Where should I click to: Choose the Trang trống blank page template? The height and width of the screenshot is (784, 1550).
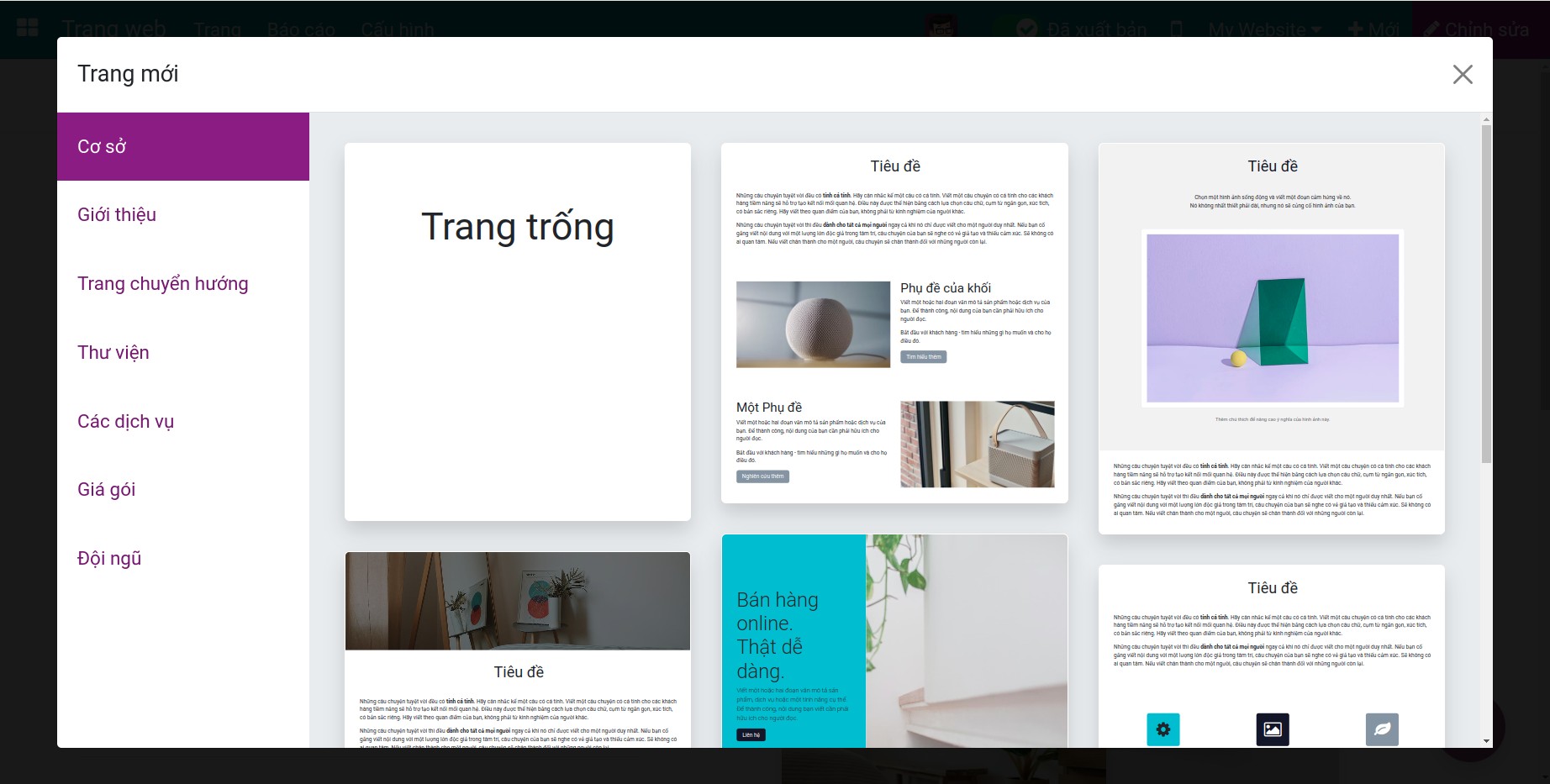click(518, 332)
